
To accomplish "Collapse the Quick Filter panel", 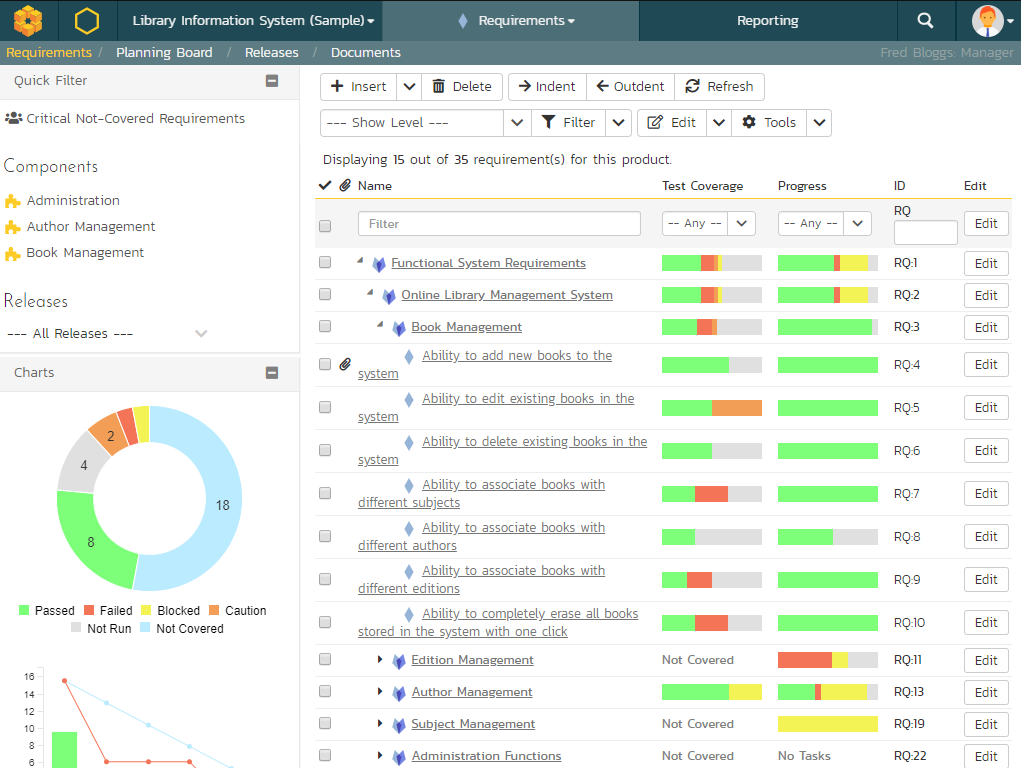I will [x=272, y=81].
